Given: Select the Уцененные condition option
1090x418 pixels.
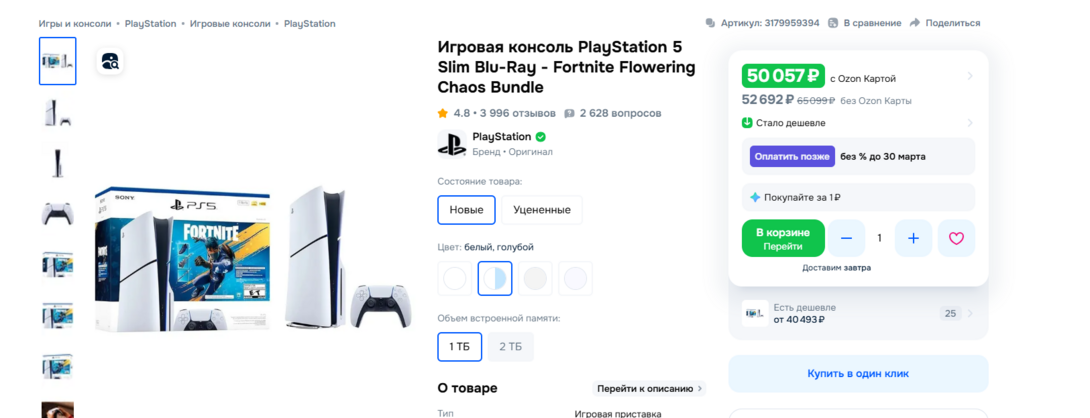Looking at the screenshot, I should (x=541, y=210).
